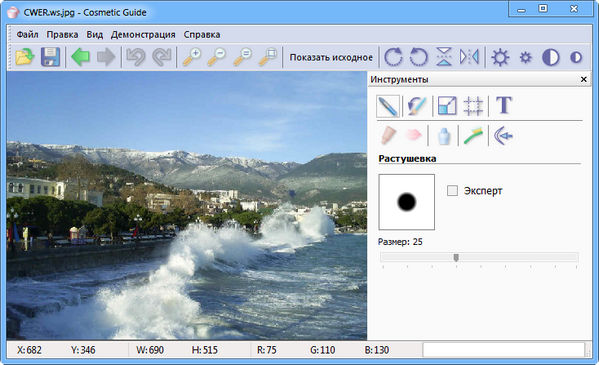Rotate image clockwise using toolbar icon

[393, 57]
